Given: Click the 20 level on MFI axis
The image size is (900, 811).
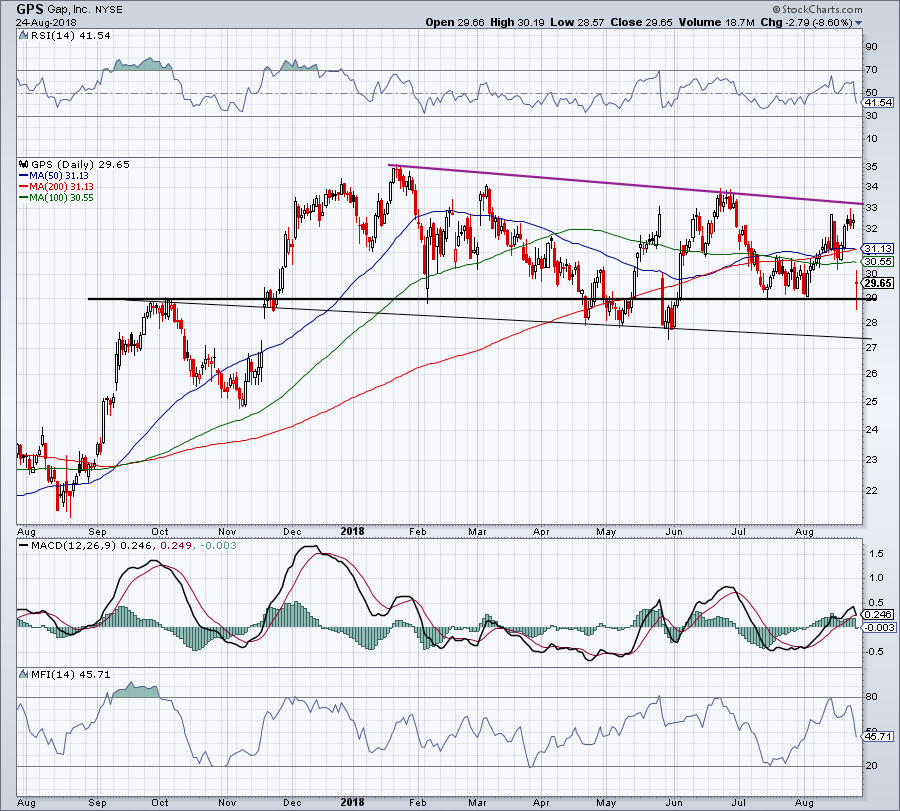Looking at the screenshot, I should point(871,766).
